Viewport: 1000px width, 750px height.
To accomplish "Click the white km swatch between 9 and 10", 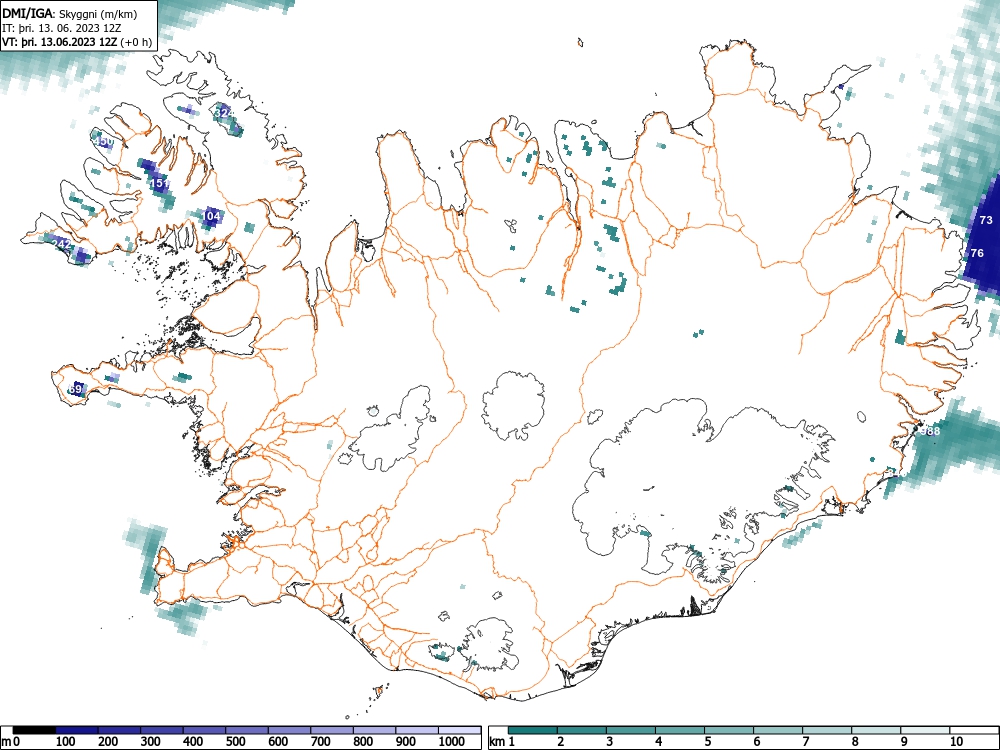I will [925, 730].
